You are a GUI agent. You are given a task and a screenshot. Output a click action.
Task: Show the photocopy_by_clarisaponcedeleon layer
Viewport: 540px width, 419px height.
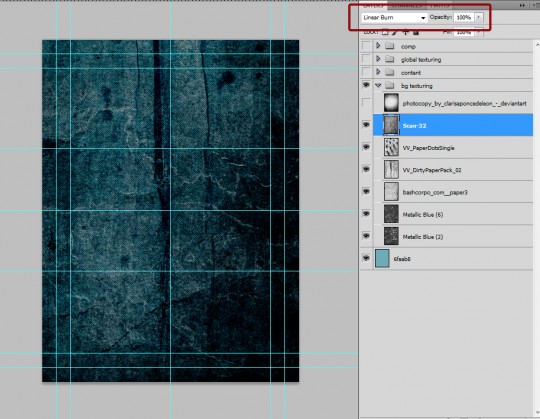click(x=366, y=103)
